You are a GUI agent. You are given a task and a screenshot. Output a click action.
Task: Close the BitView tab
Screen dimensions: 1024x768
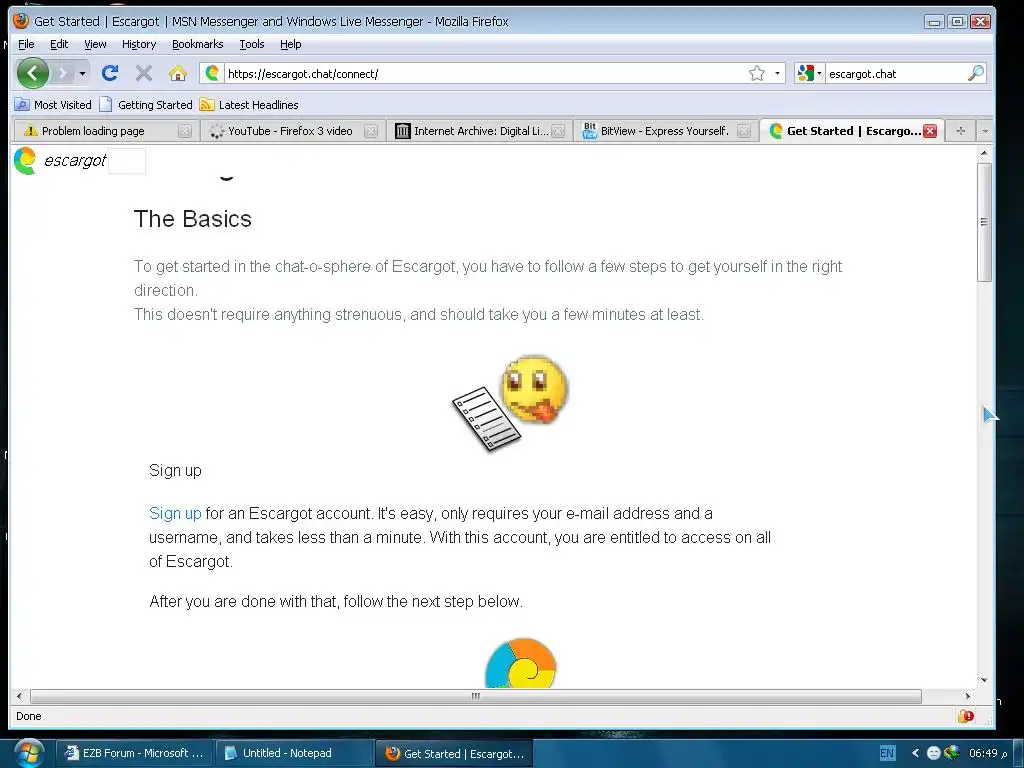(x=744, y=131)
